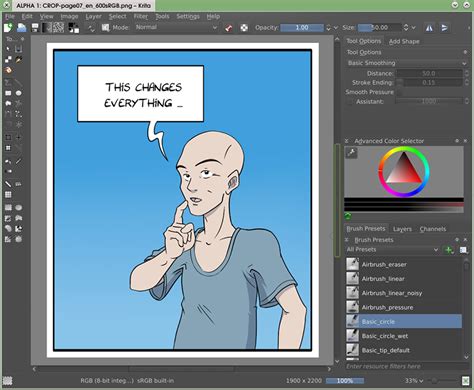Click the resource filter input field
This screenshot has width=474, height=390.
coord(406,366)
